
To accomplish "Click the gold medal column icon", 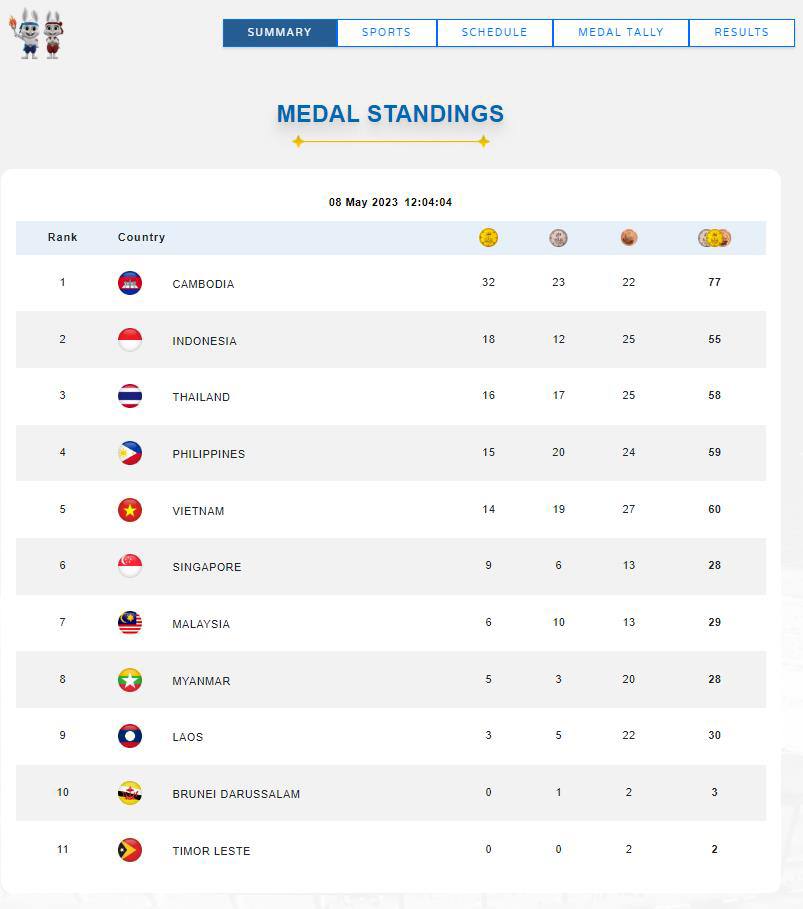I will [x=488, y=238].
